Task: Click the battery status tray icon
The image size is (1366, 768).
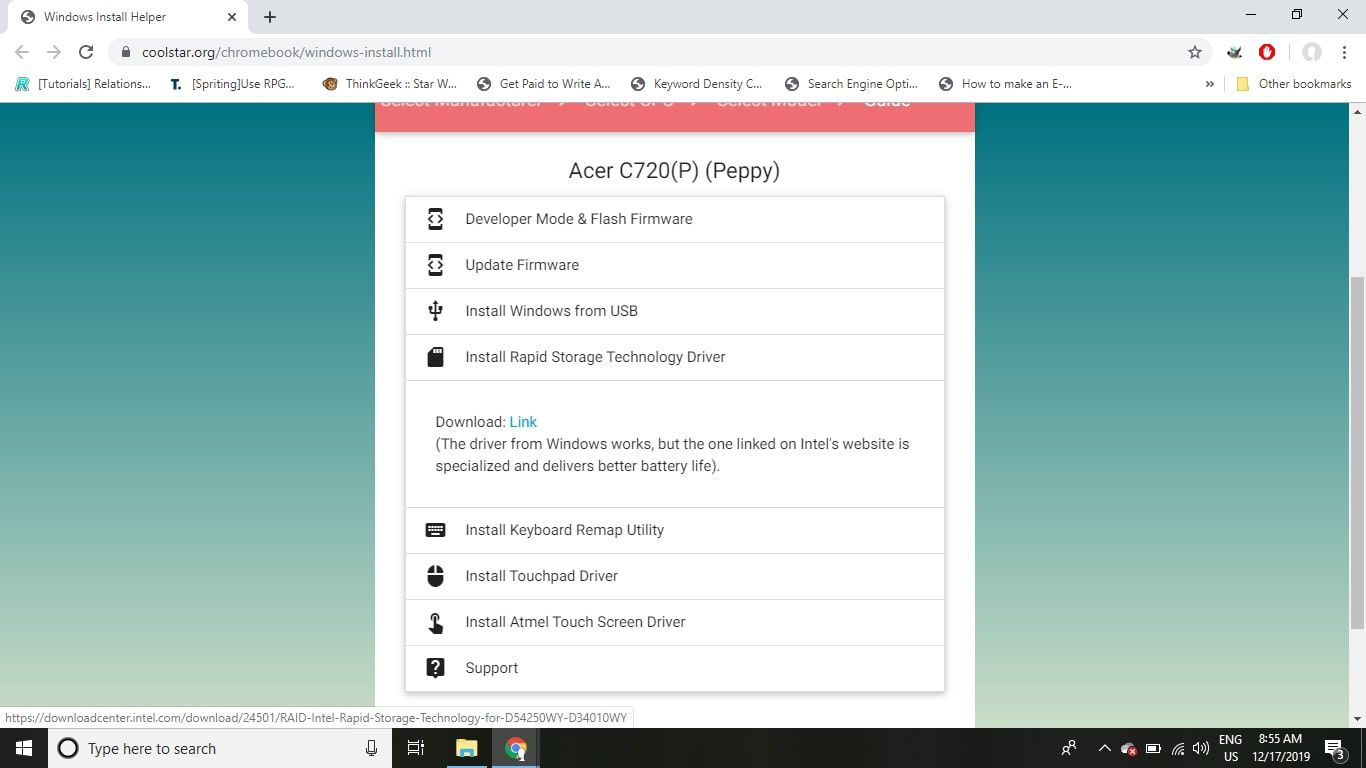Action: [x=1153, y=748]
